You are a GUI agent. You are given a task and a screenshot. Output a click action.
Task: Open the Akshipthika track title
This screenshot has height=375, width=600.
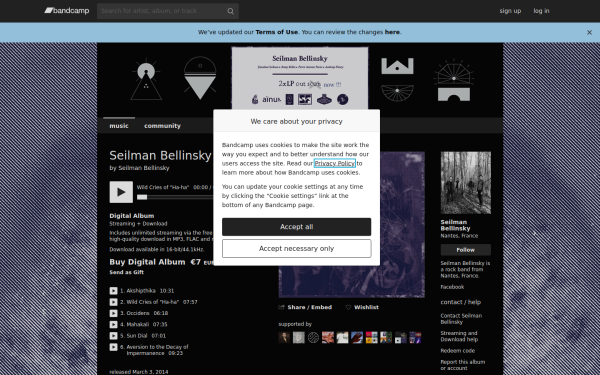coord(141,291)
